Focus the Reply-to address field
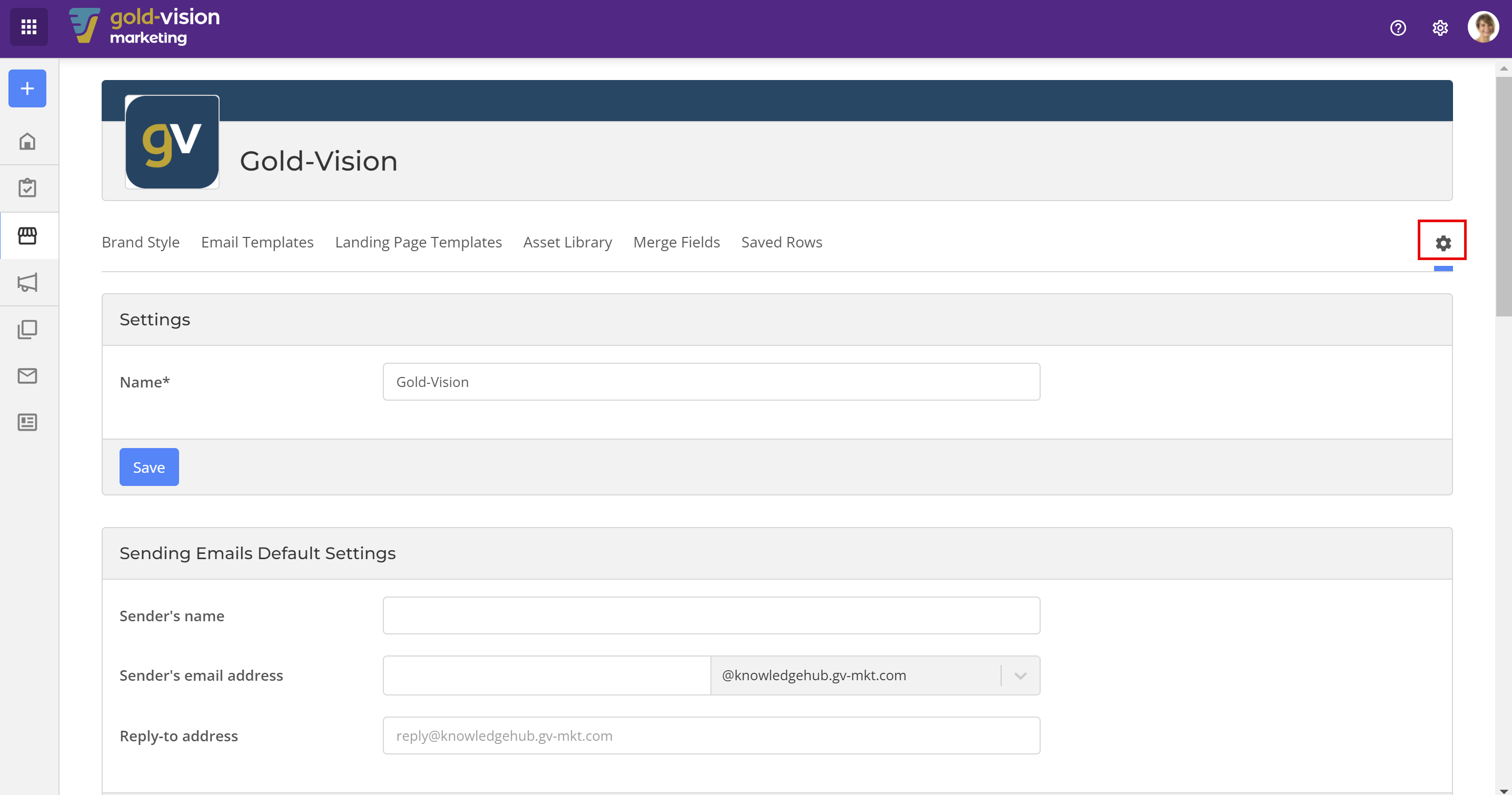 711,736
